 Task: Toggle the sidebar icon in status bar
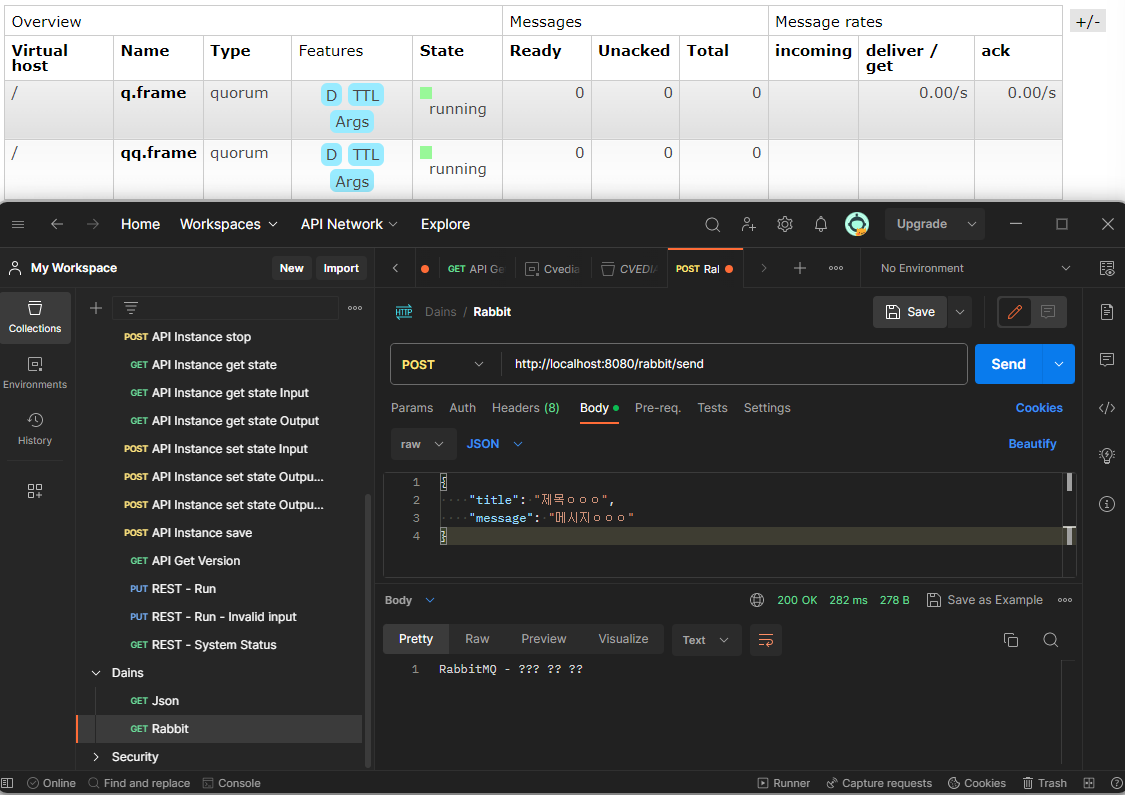click(7, 783)
